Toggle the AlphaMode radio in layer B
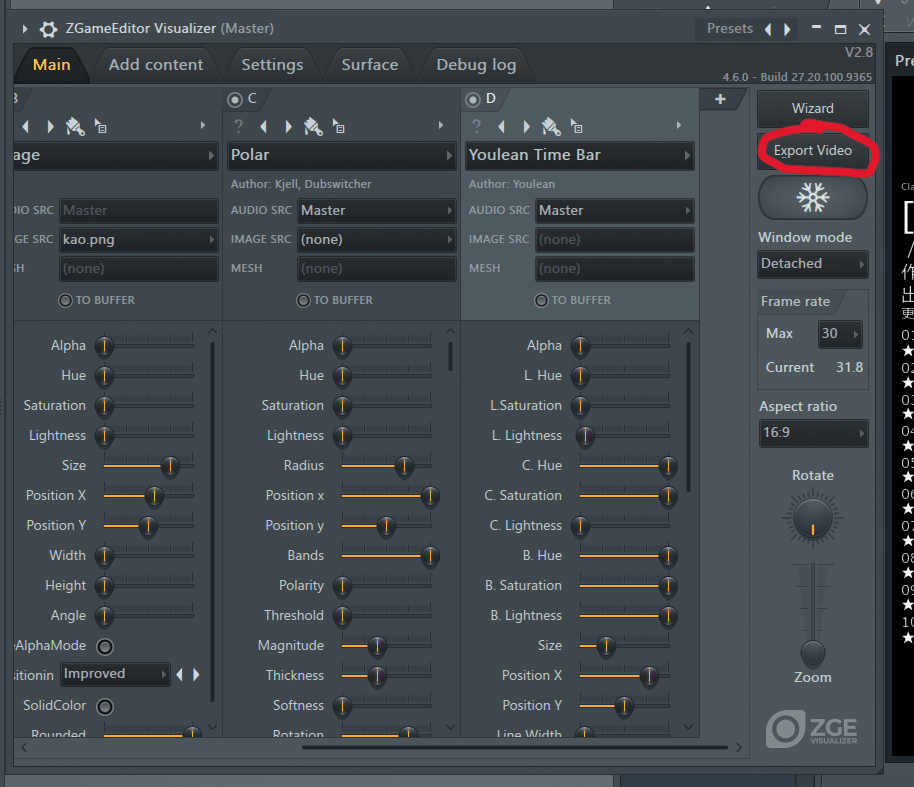This screenshot has width=914, height=787. 105,647
